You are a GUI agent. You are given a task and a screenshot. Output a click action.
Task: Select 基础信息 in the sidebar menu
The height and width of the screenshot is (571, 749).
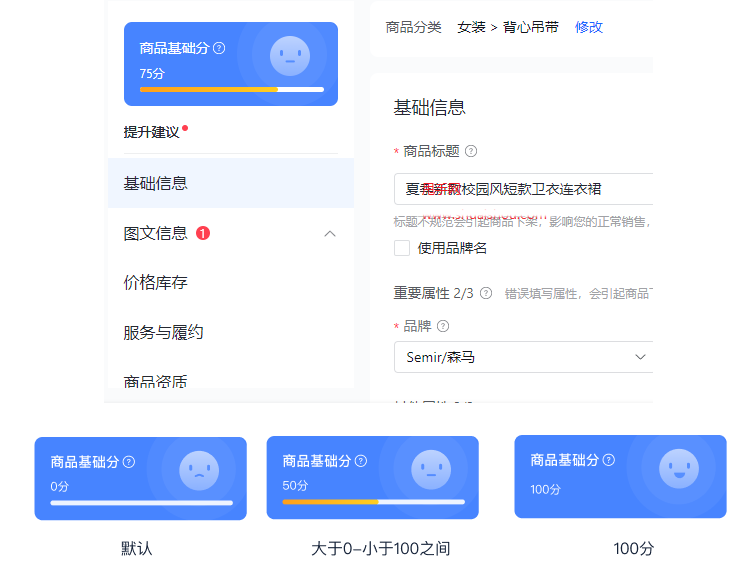coord(156,184)
